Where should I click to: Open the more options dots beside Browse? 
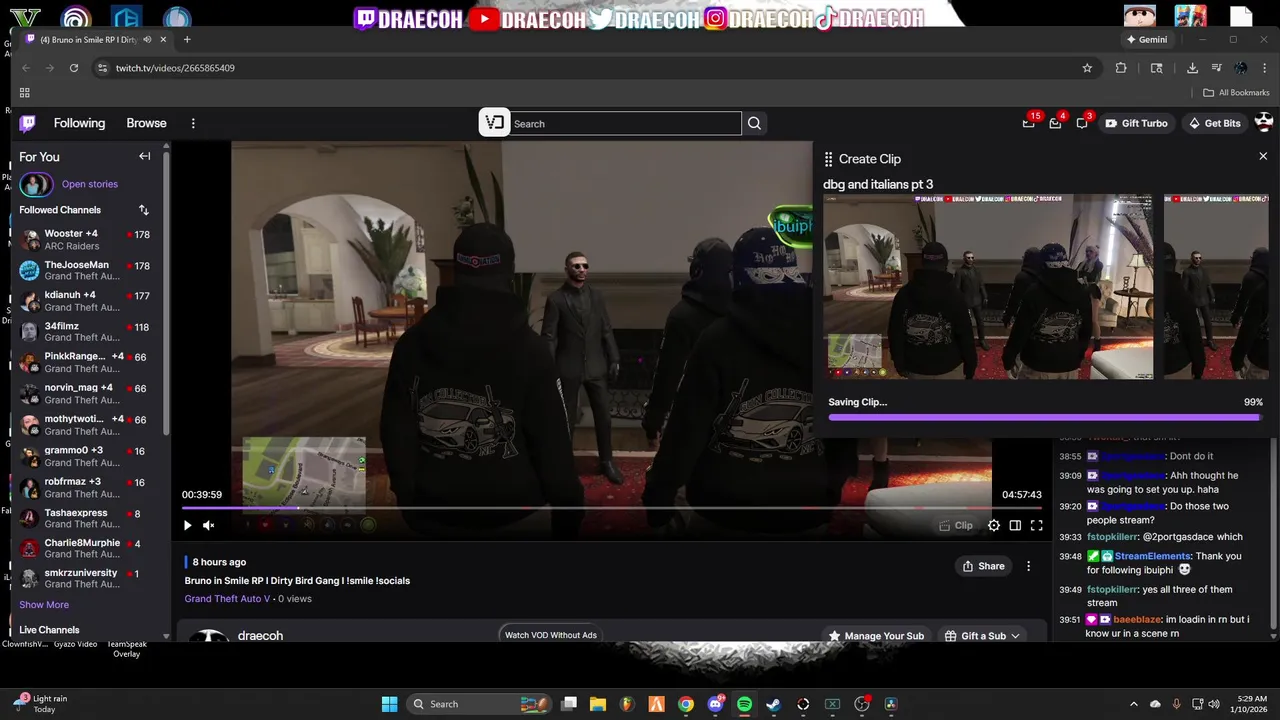[193, 123]
